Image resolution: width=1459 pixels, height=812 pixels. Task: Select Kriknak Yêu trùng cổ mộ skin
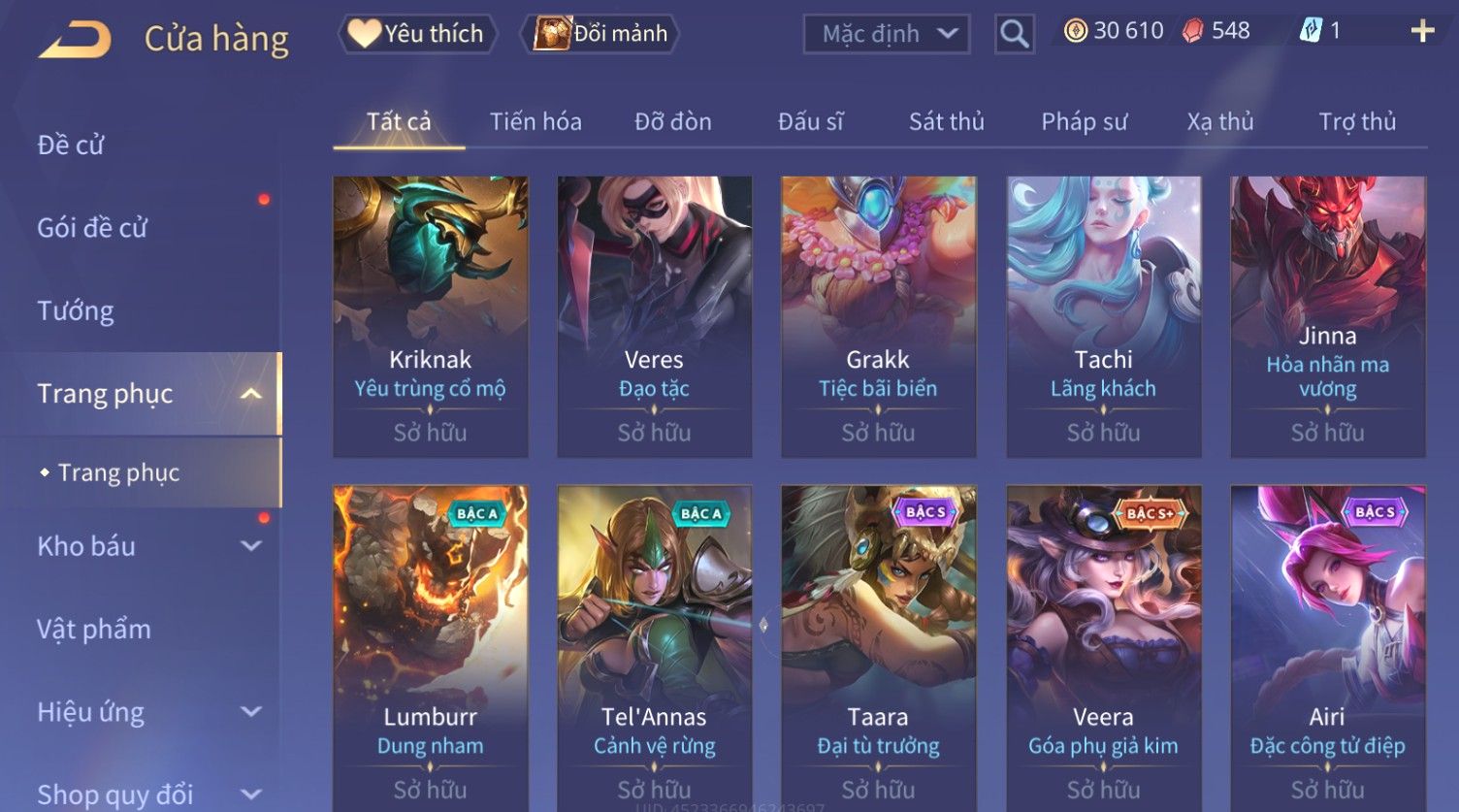pos(430,316)
